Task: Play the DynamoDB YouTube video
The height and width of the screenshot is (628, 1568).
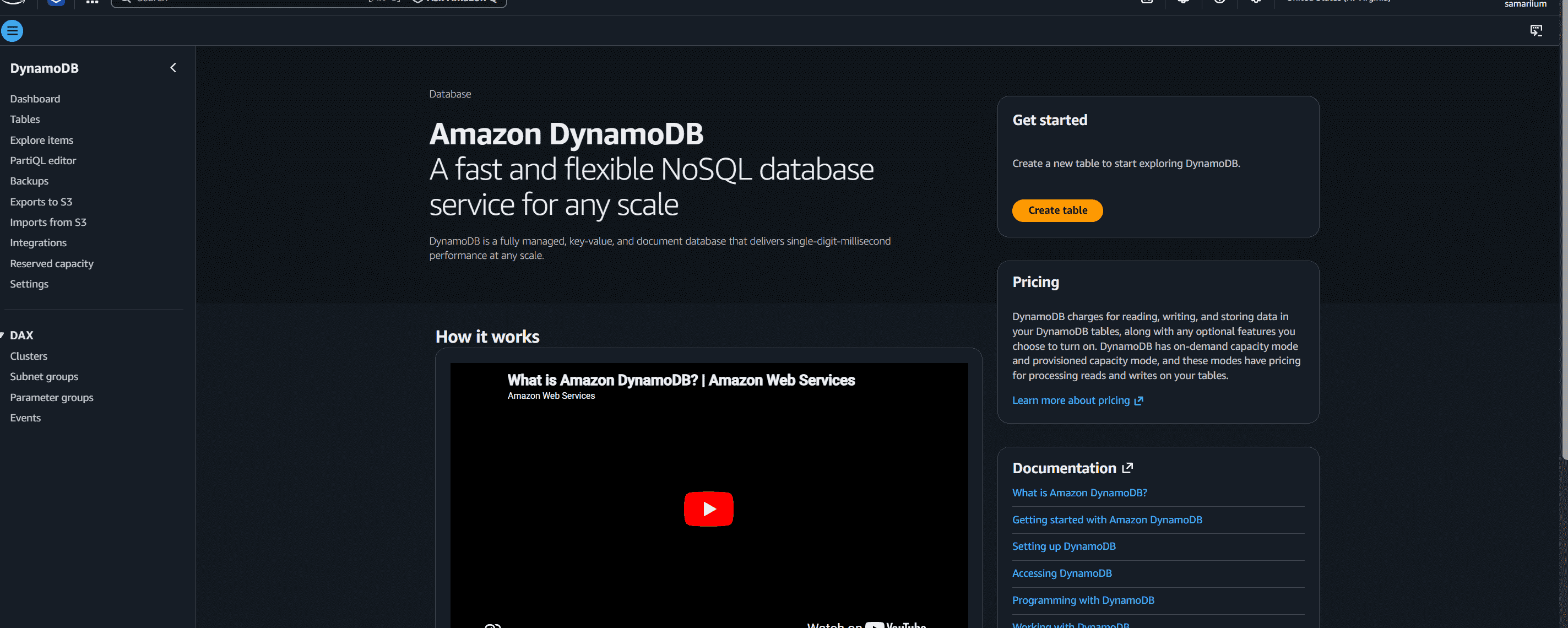Action: click(708, 508)
